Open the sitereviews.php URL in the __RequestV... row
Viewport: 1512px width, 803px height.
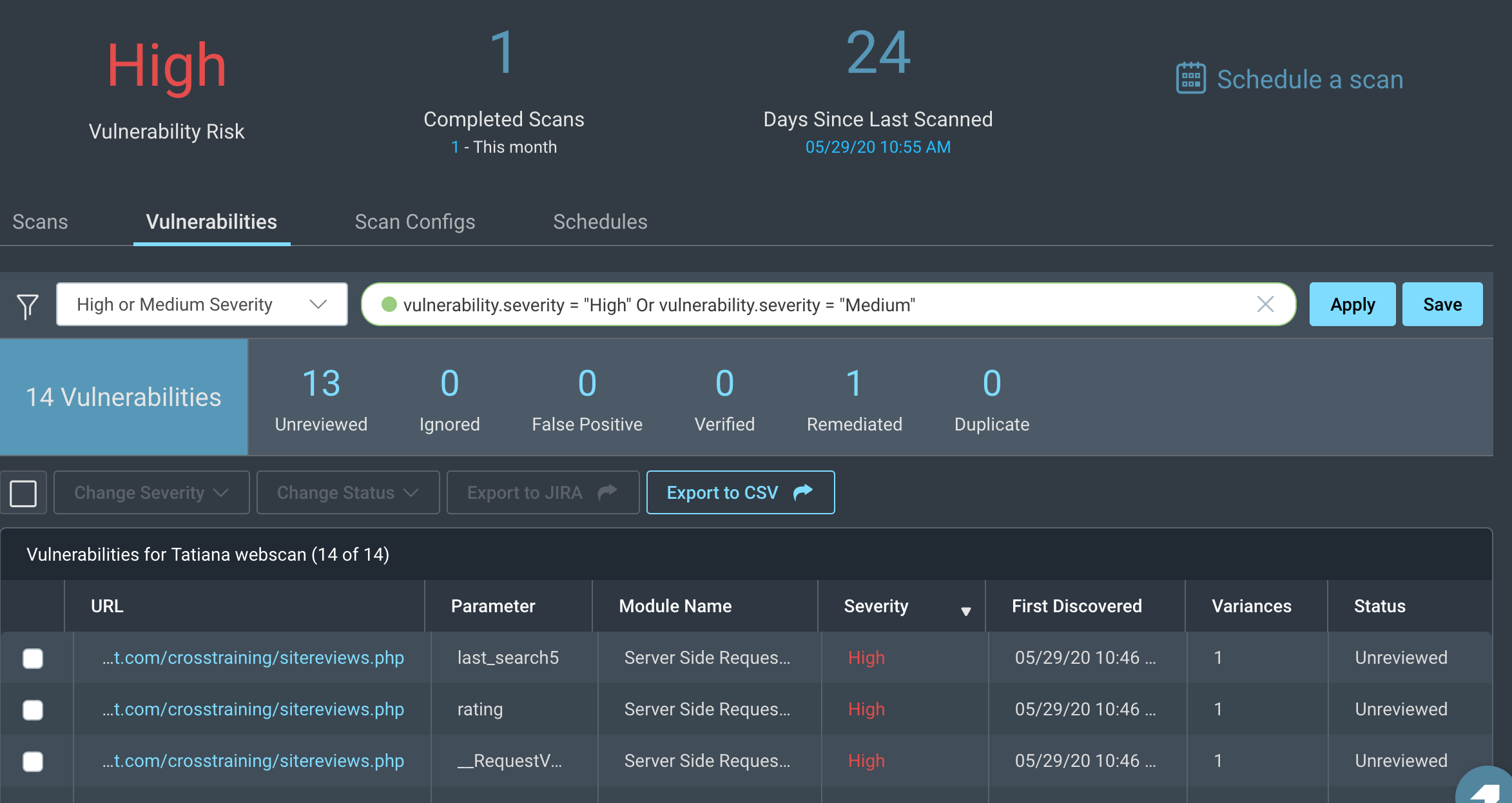click(x=253, y=760)
